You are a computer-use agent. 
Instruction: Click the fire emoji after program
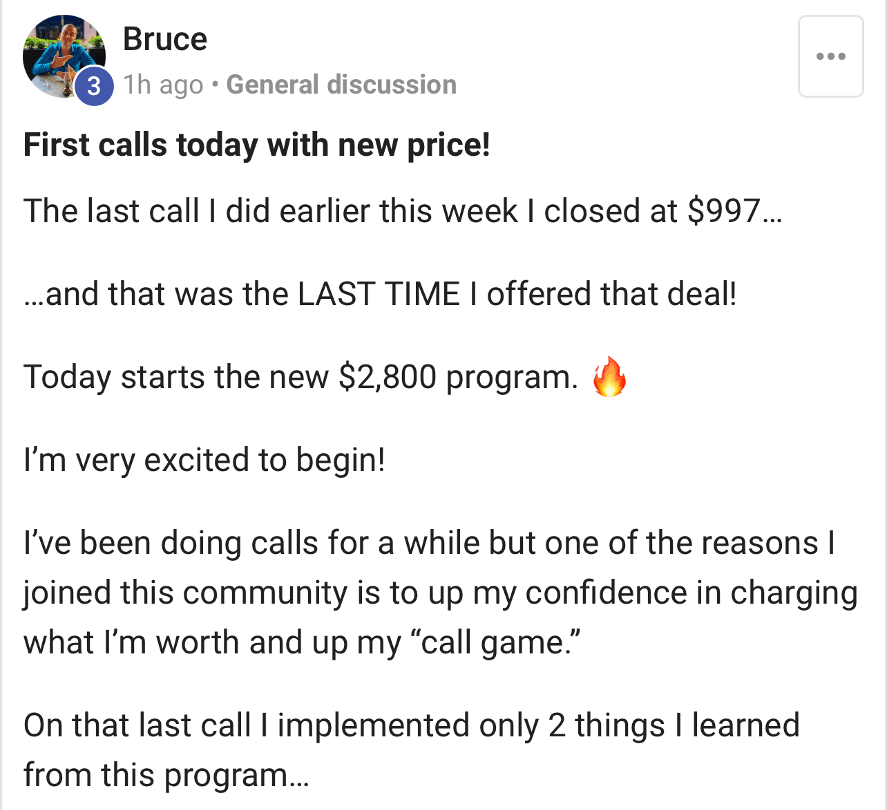609,377
